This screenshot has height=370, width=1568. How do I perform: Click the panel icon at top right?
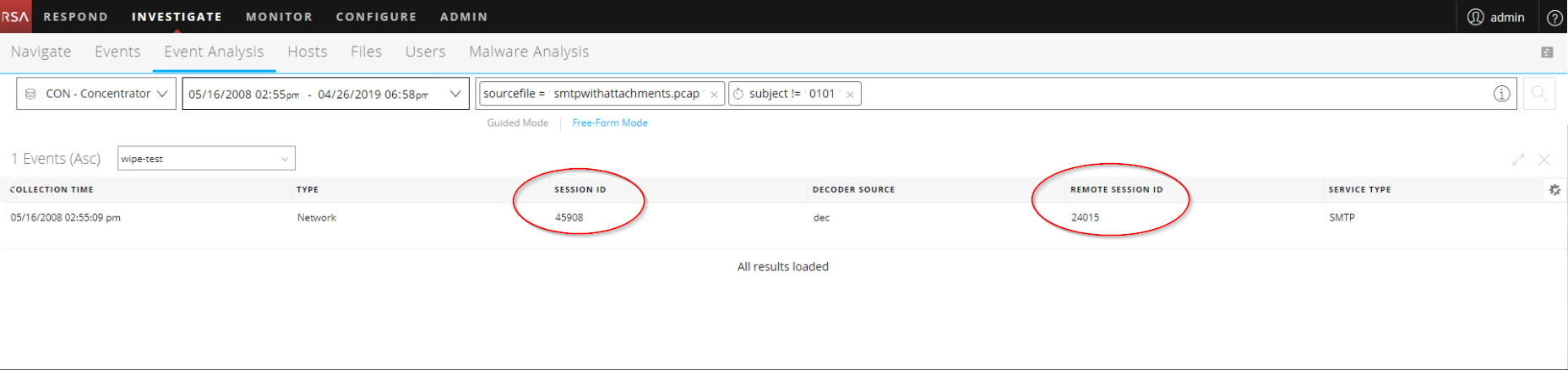coord(1547,52)
